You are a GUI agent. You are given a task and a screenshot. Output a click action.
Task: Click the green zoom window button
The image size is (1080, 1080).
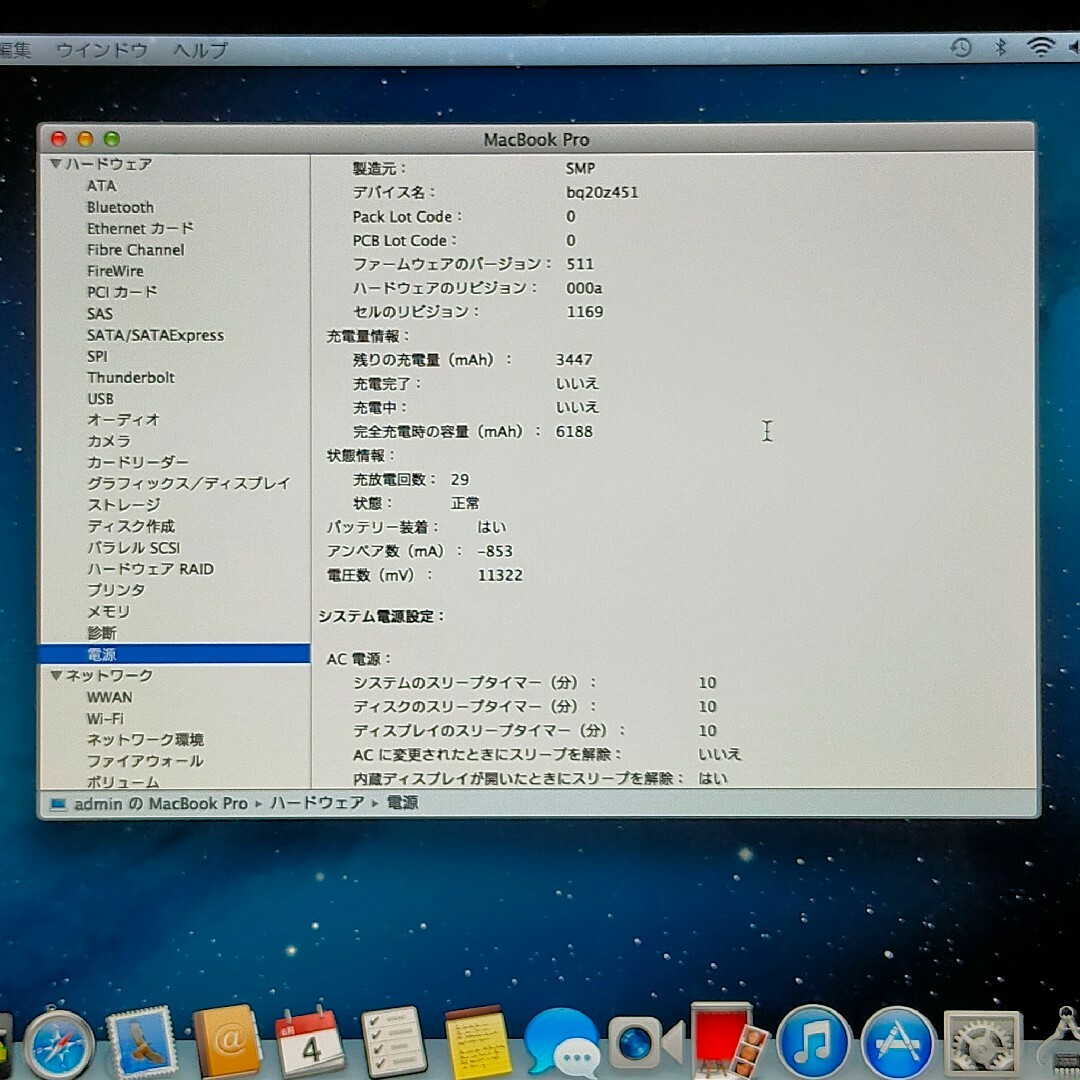[x=112, y=139]
